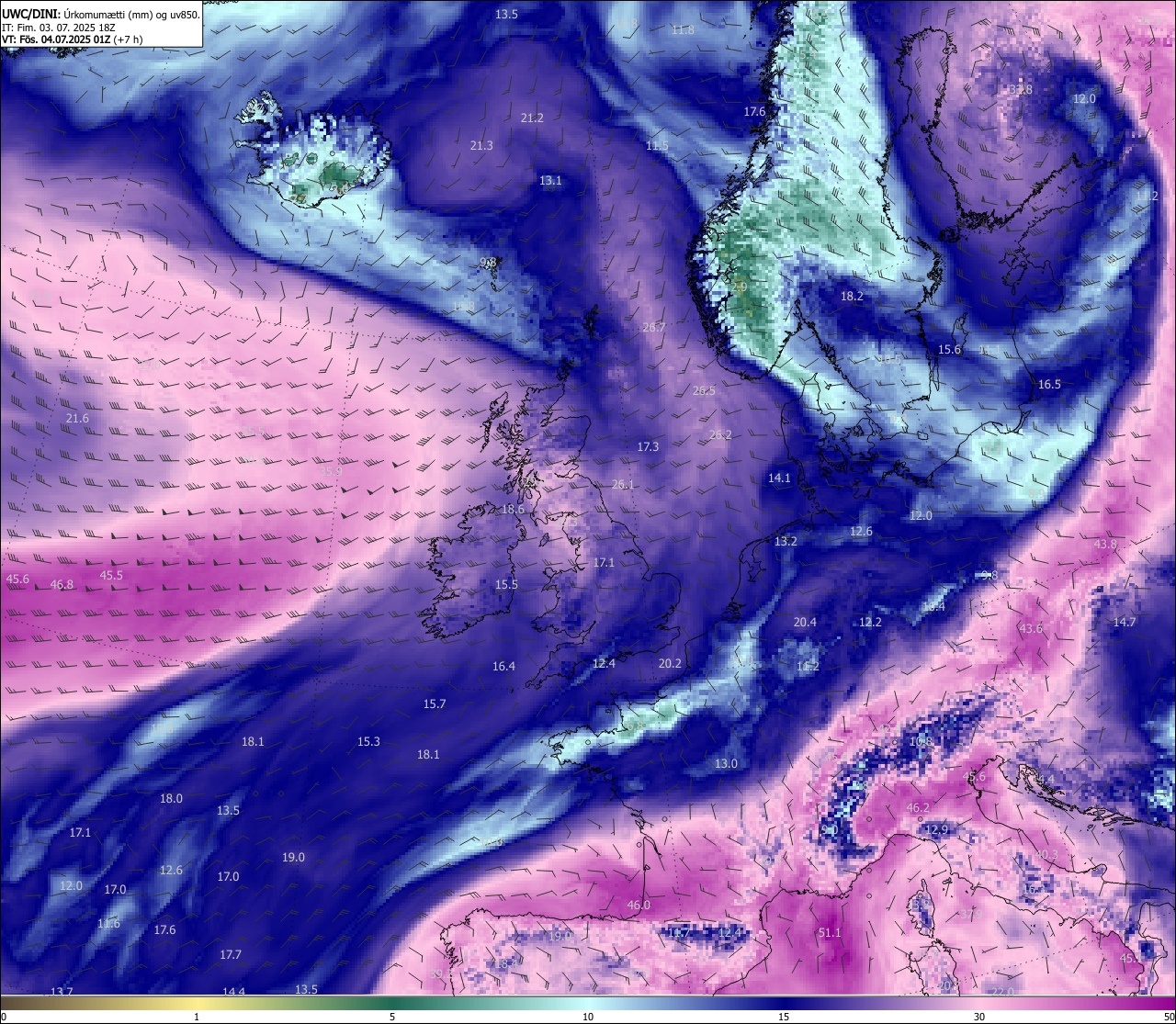Click the 15.6 value in the Baltic

[x=949, y=349]
